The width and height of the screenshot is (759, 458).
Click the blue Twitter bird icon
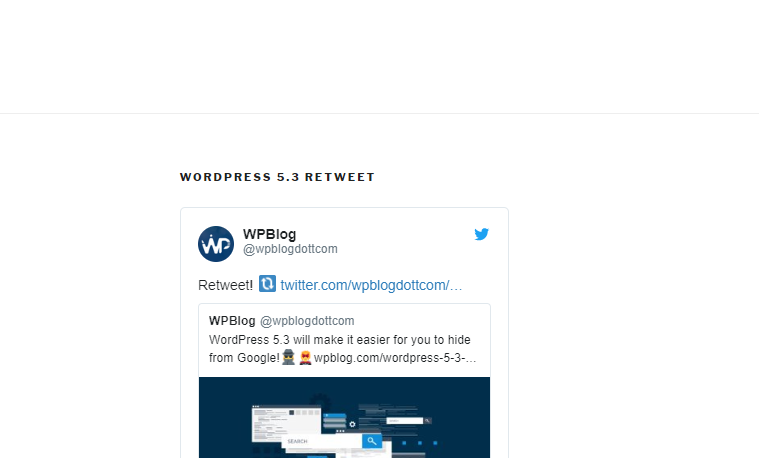pos(481,234)
